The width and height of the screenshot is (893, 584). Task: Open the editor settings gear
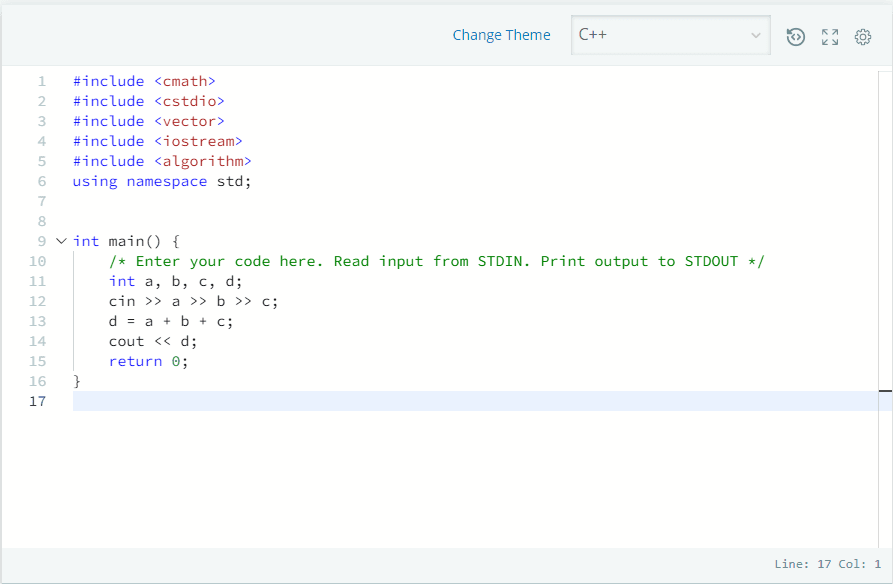862,37
